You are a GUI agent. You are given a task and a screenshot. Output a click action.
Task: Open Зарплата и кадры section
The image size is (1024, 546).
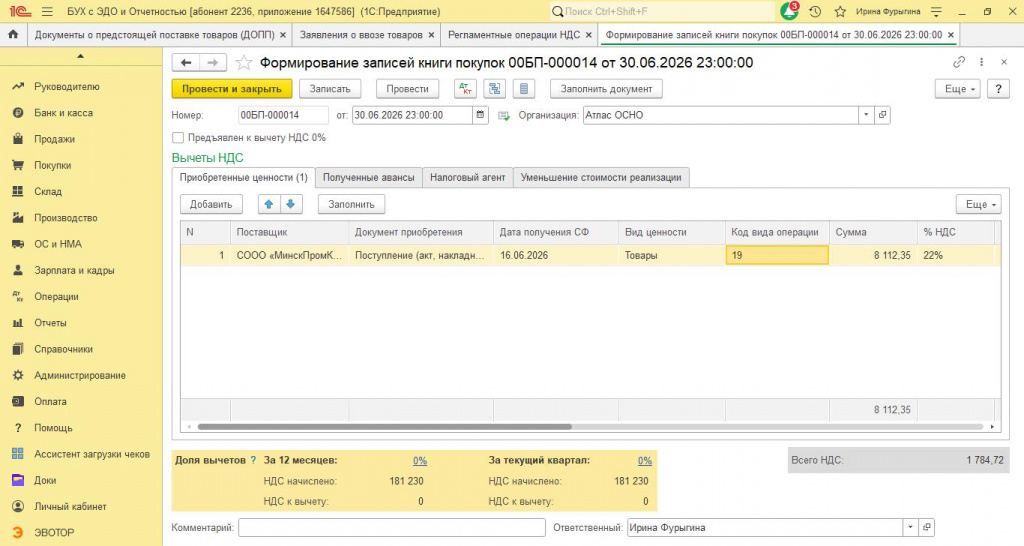tap(74, 270)
